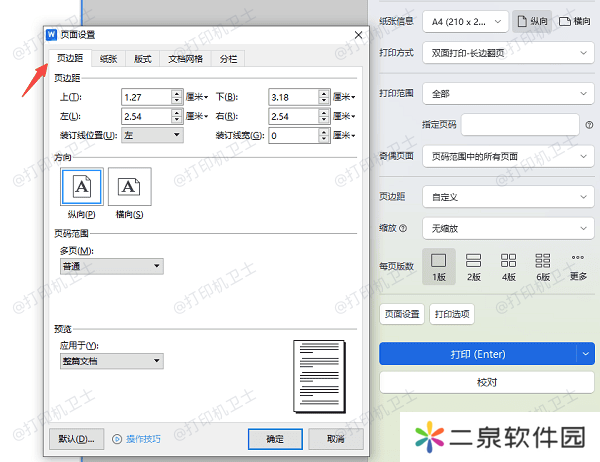
Task: Open 装订线位置 dropdown showing 左
Action: (x=152, y=135)
